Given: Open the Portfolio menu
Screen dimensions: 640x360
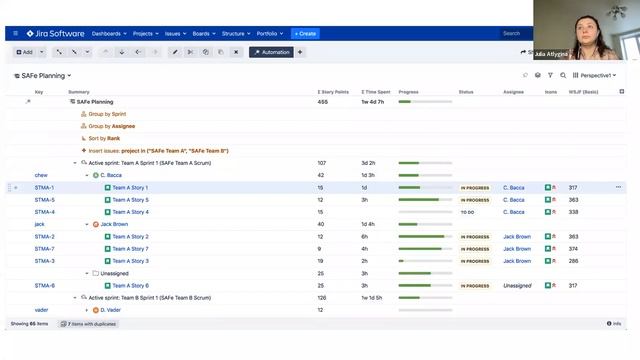Looking at the screenshot, I should click(x=270, y=33).
